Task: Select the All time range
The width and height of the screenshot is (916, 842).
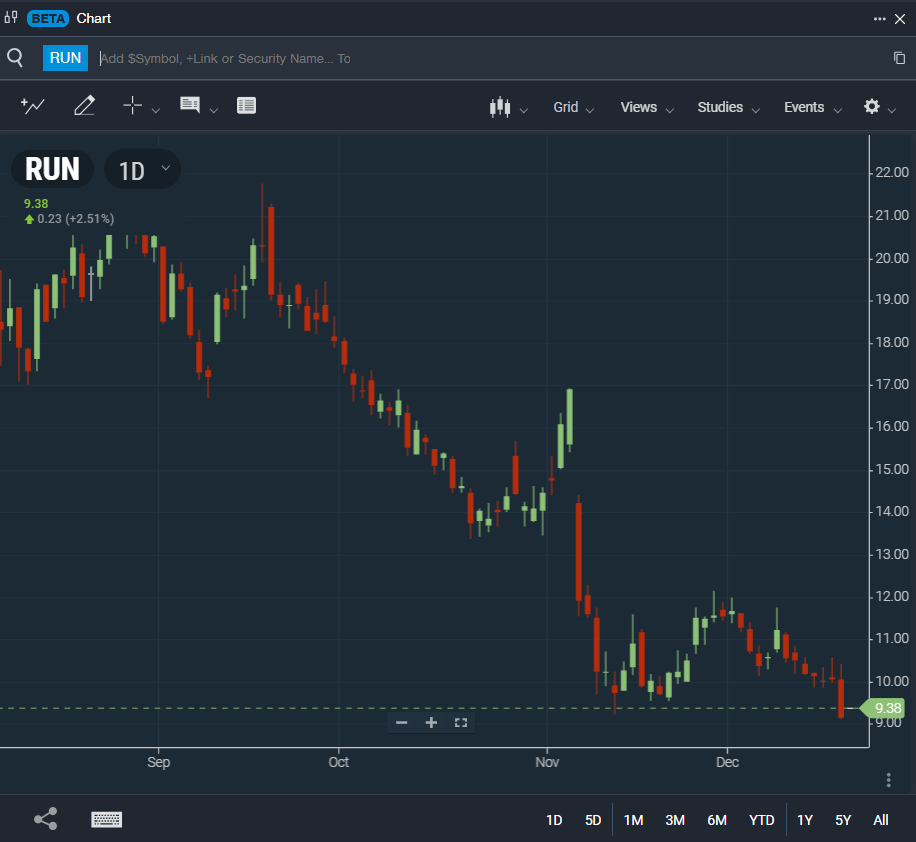Action: pos(881,820)
